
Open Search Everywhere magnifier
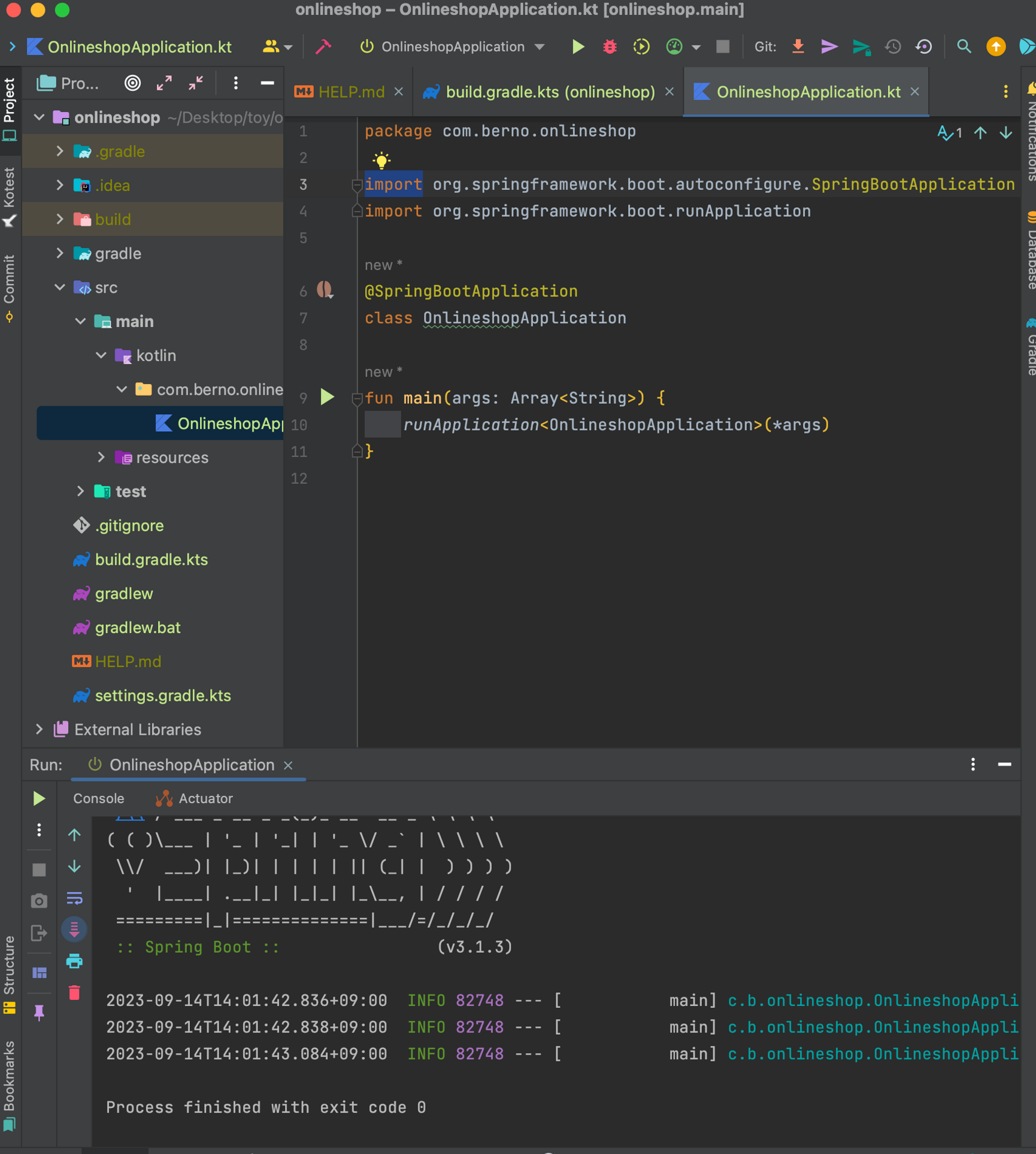pos(964,47)
